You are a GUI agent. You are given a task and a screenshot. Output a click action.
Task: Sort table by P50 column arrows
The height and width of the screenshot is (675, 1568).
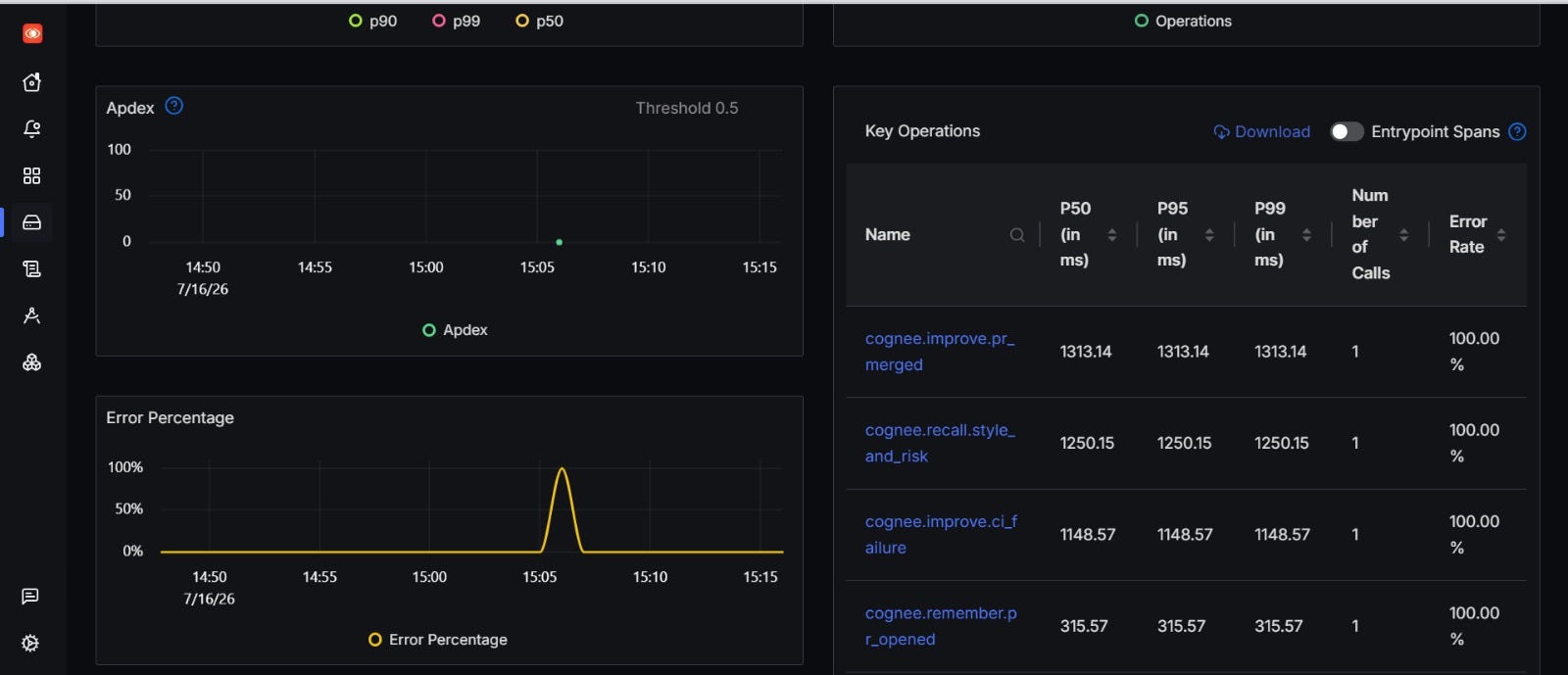pyautogui.click(x=1112, y=235)
